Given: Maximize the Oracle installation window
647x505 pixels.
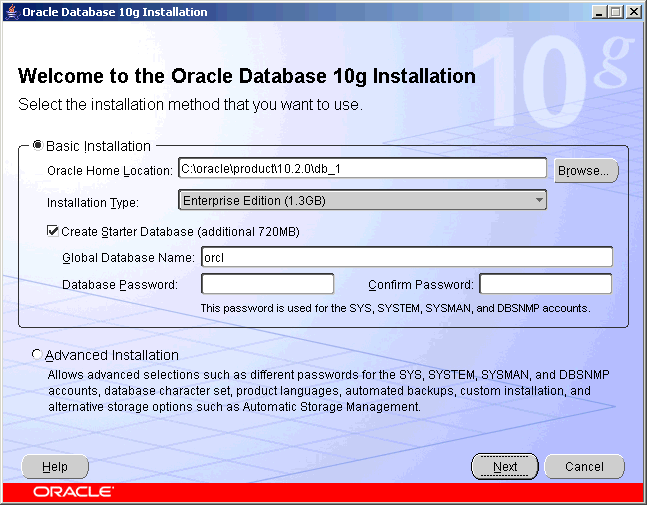Looking at the screenshot, I should 614,12.
